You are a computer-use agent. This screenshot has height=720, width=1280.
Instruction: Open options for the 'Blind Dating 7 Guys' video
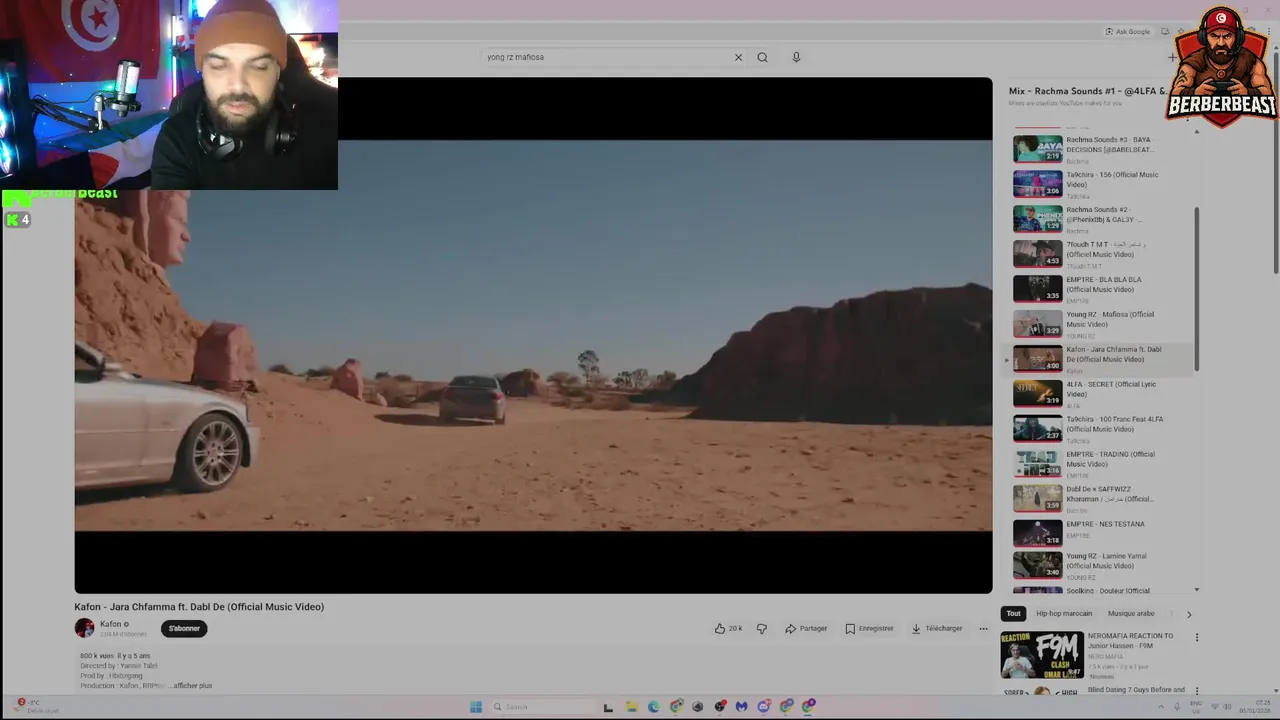point(1197,691)
